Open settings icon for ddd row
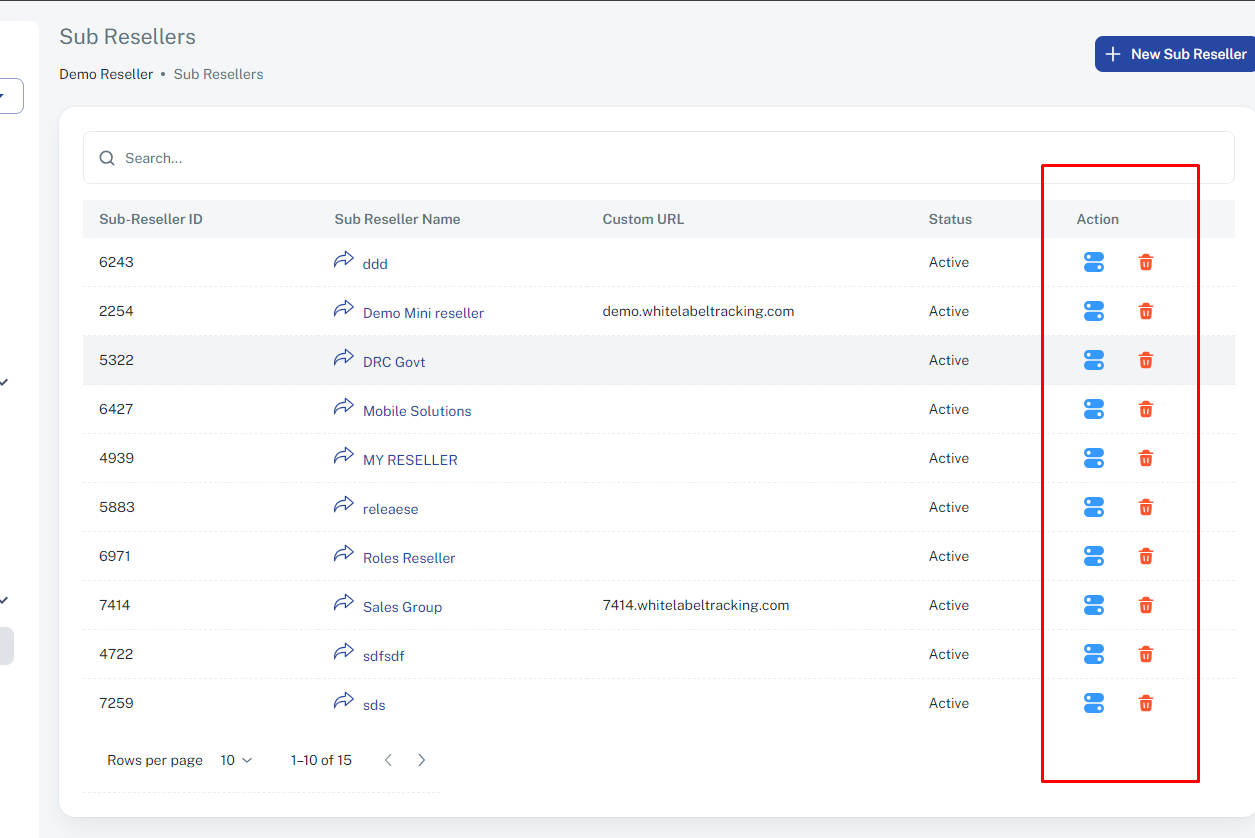The width and height of the screenshot is (1255, 838). point(1094,262)
